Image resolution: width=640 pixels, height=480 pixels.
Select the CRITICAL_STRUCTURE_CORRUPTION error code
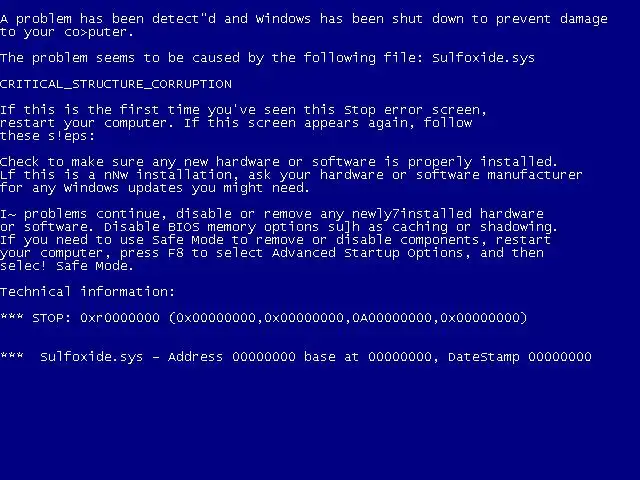coord(116,84)
